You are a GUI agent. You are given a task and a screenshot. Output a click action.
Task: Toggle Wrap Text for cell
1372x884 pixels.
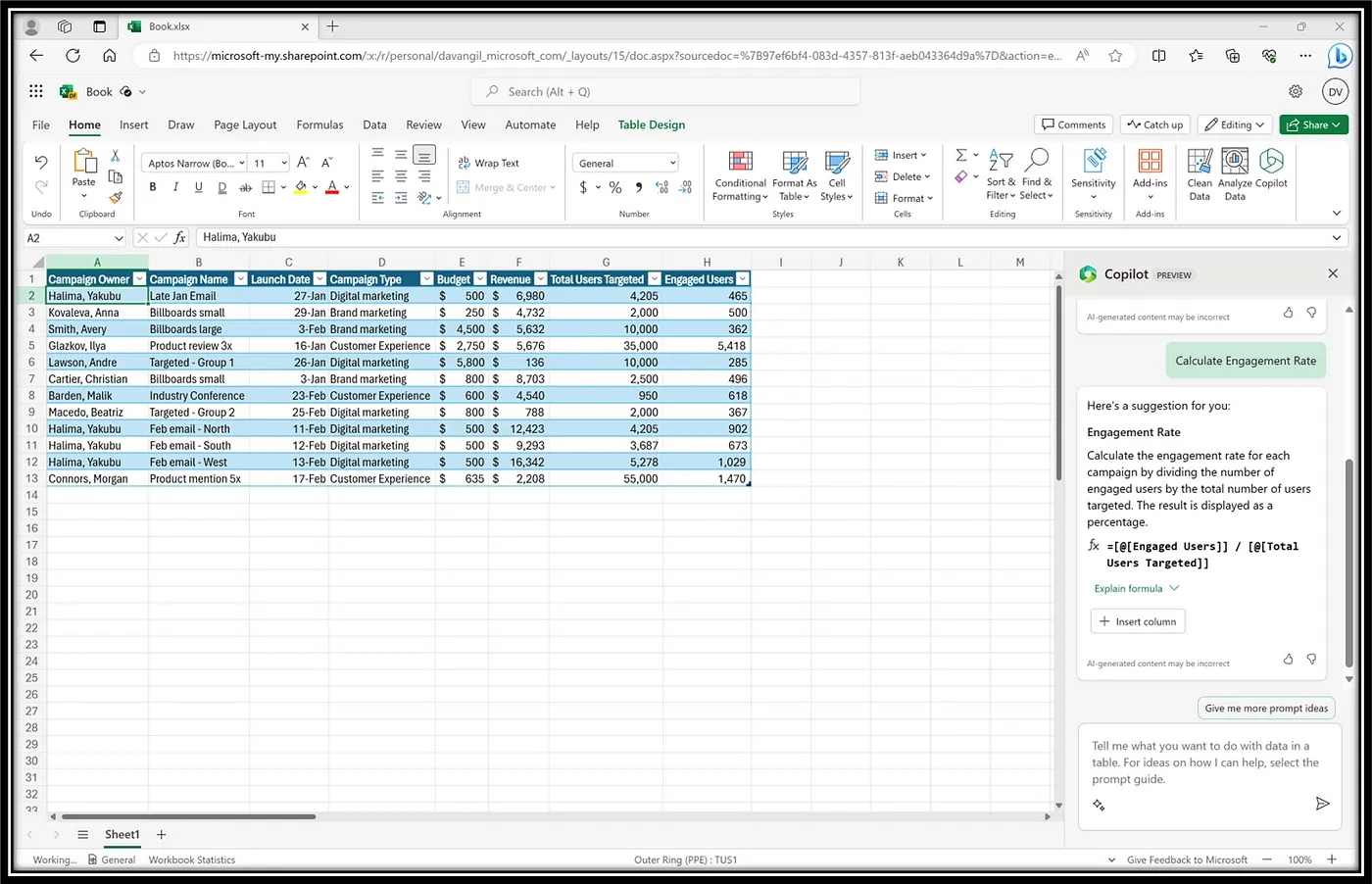(x=488, y=163)
